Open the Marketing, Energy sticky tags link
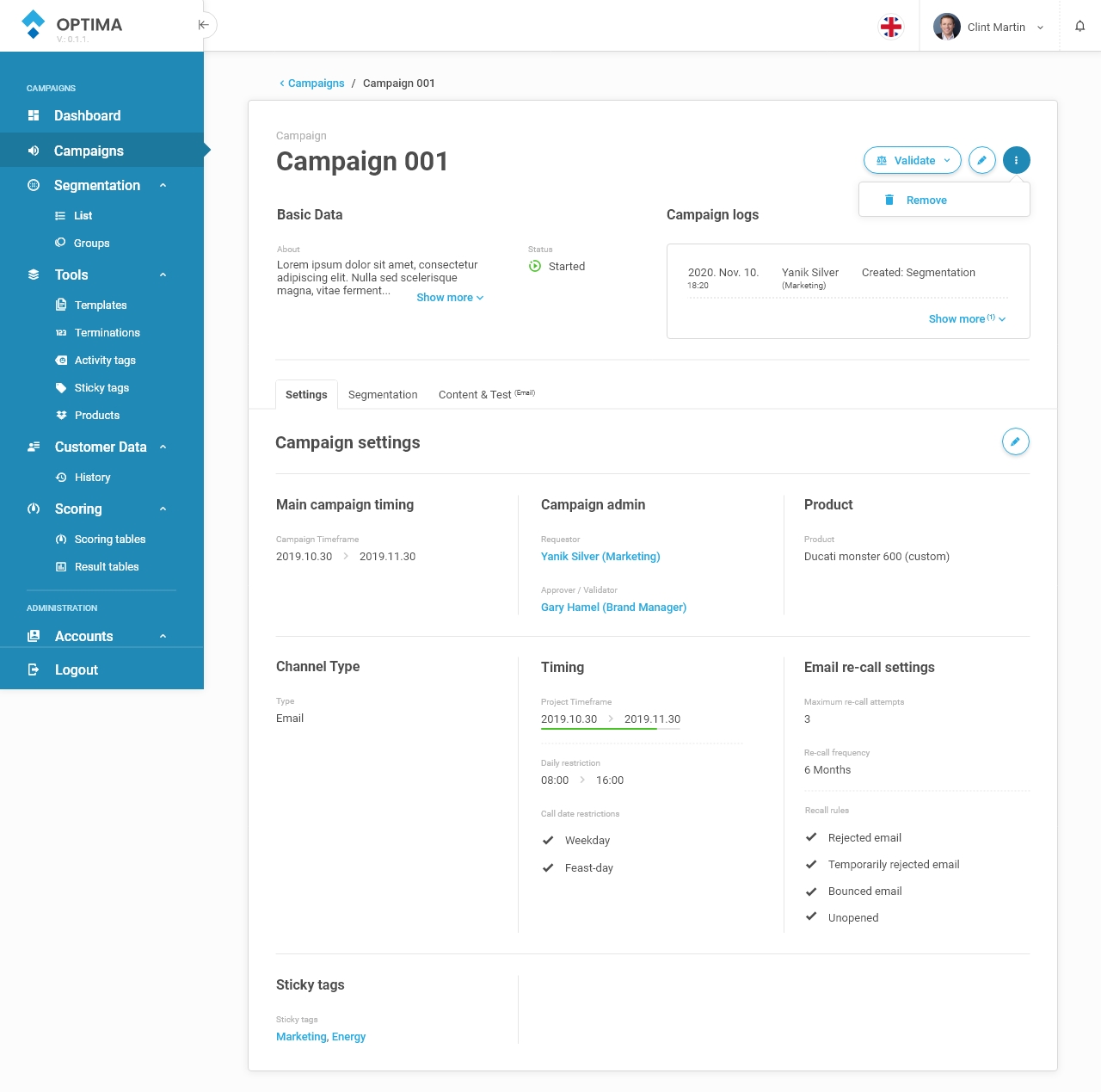The height and width of the screenshot is (1092, 1101). click(321, 1037)
